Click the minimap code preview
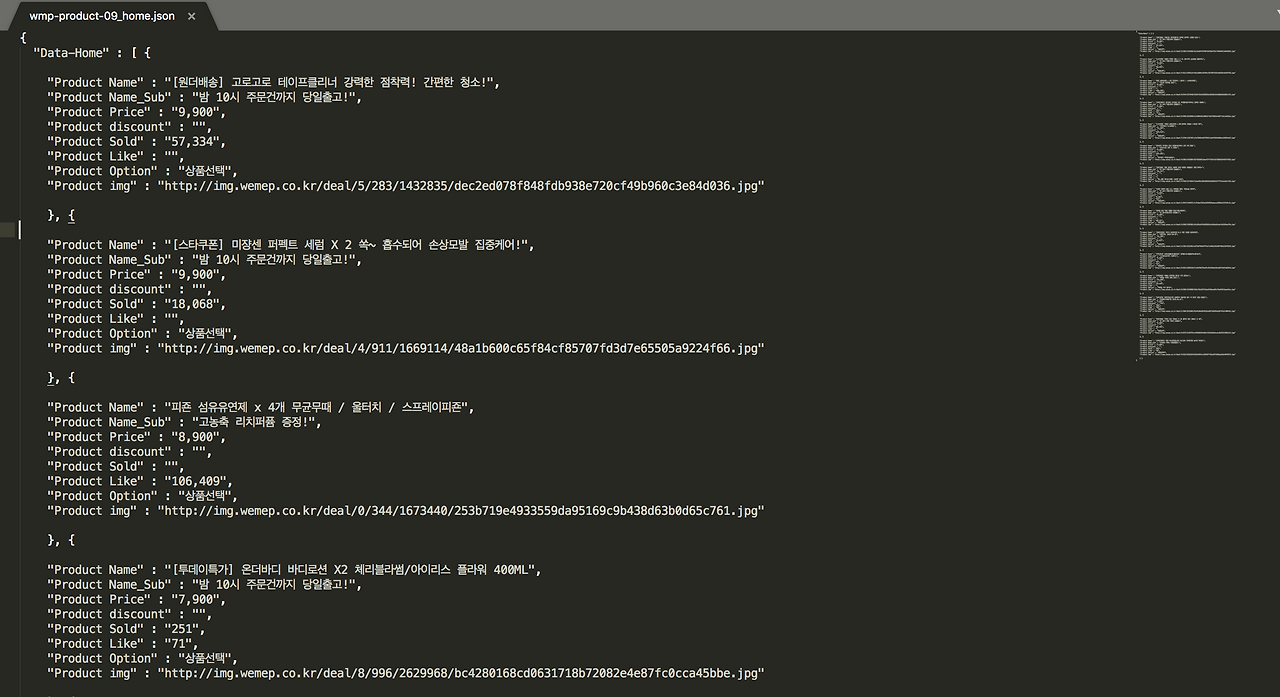The image size is (1280, 697). tap(1187, 195)
